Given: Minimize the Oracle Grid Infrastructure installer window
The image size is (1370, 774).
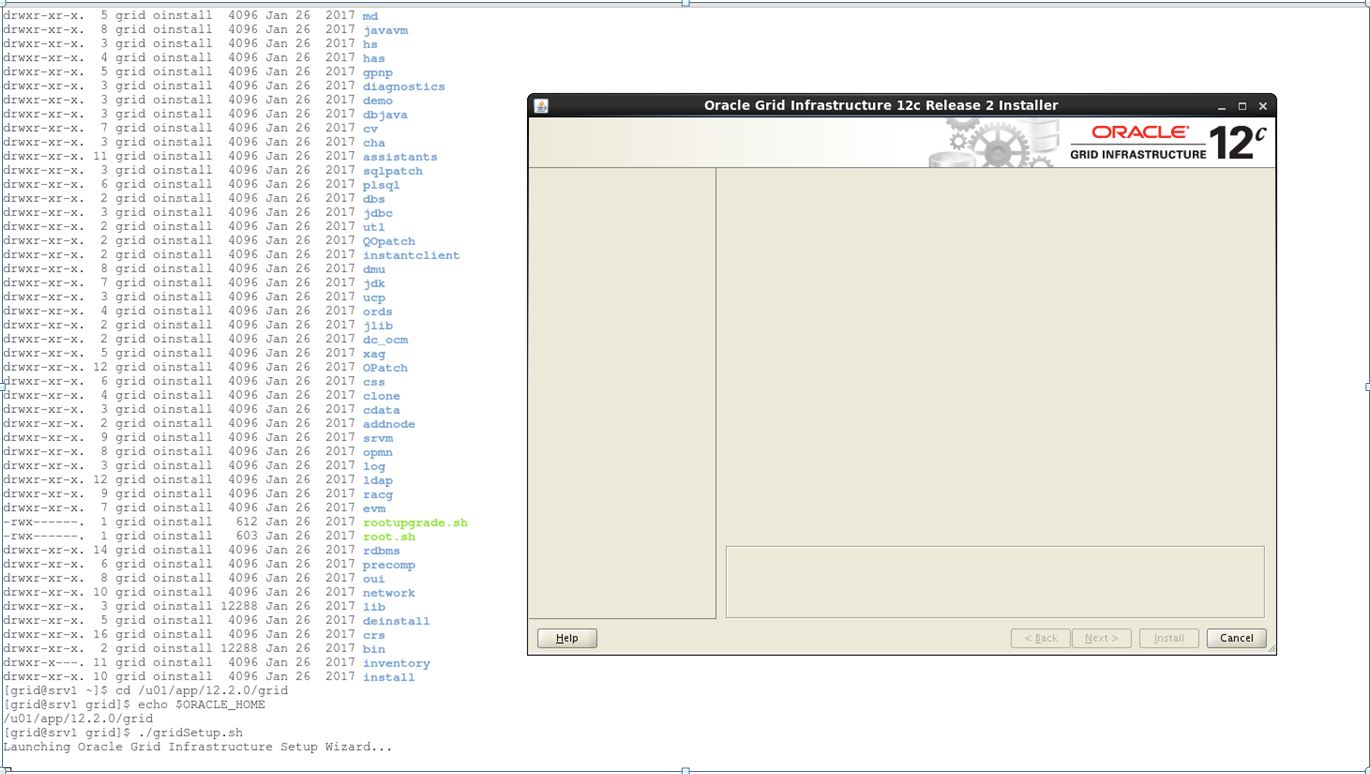Looking at the screenshot, I should pyautogui.click(x=1222, y=106).
